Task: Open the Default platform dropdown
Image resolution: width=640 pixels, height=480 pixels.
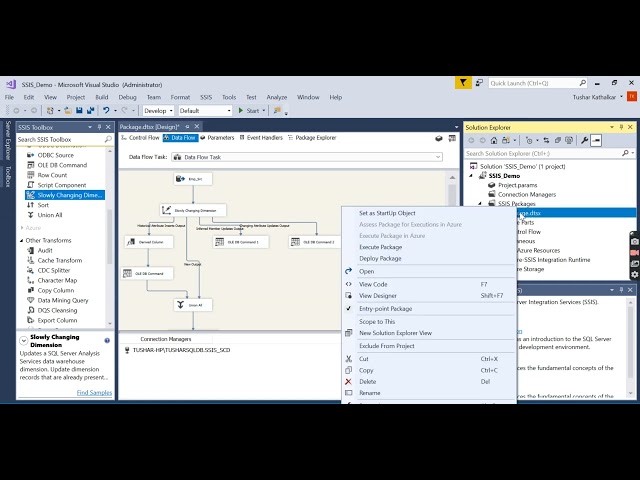Action: (x=229, y=111)
